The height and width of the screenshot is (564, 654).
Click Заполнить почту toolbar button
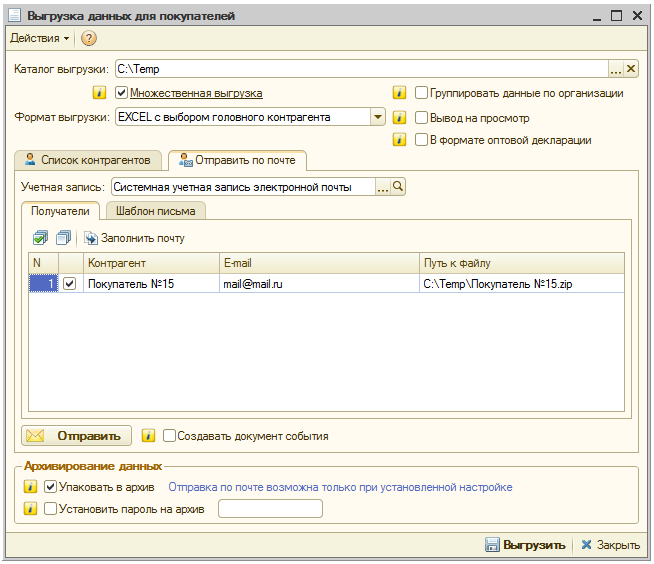(134, 238)
